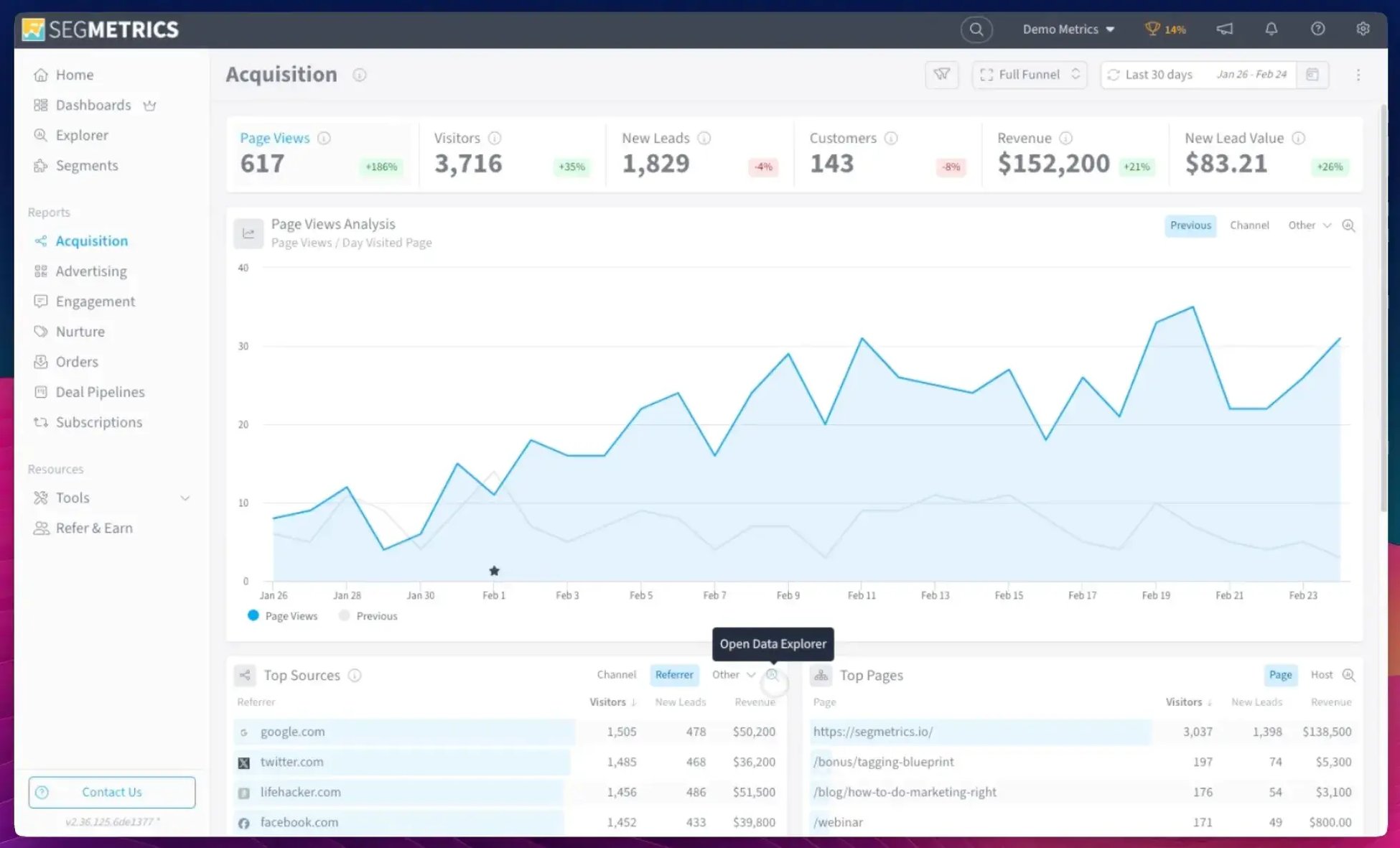This screenshot has width=1400, height=848.
Task: Sort Top Sources by Visitors column
Action: pos(612,702)
